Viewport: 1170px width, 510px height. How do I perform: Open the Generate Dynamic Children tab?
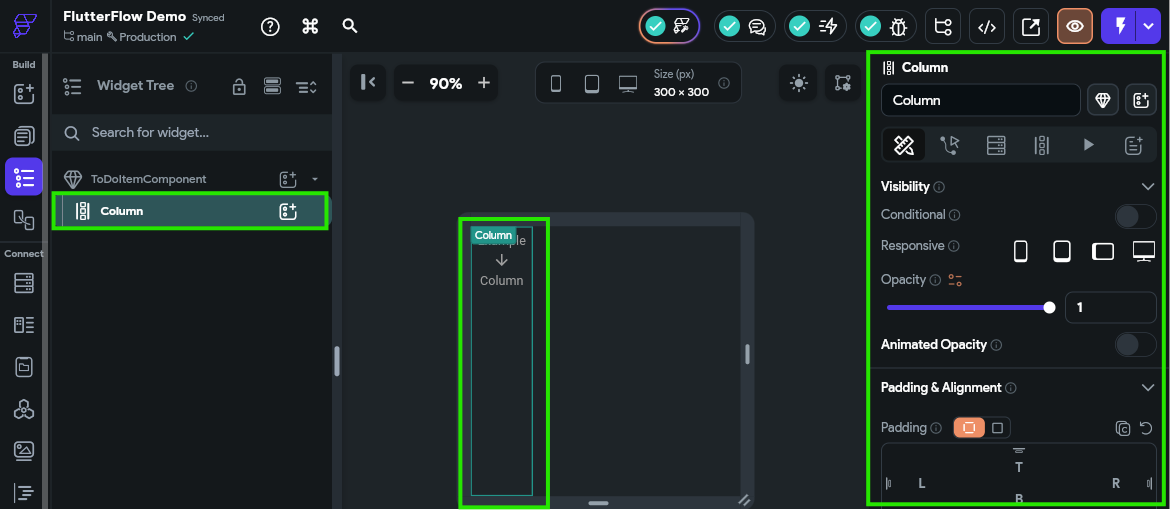click(1042, 145)
